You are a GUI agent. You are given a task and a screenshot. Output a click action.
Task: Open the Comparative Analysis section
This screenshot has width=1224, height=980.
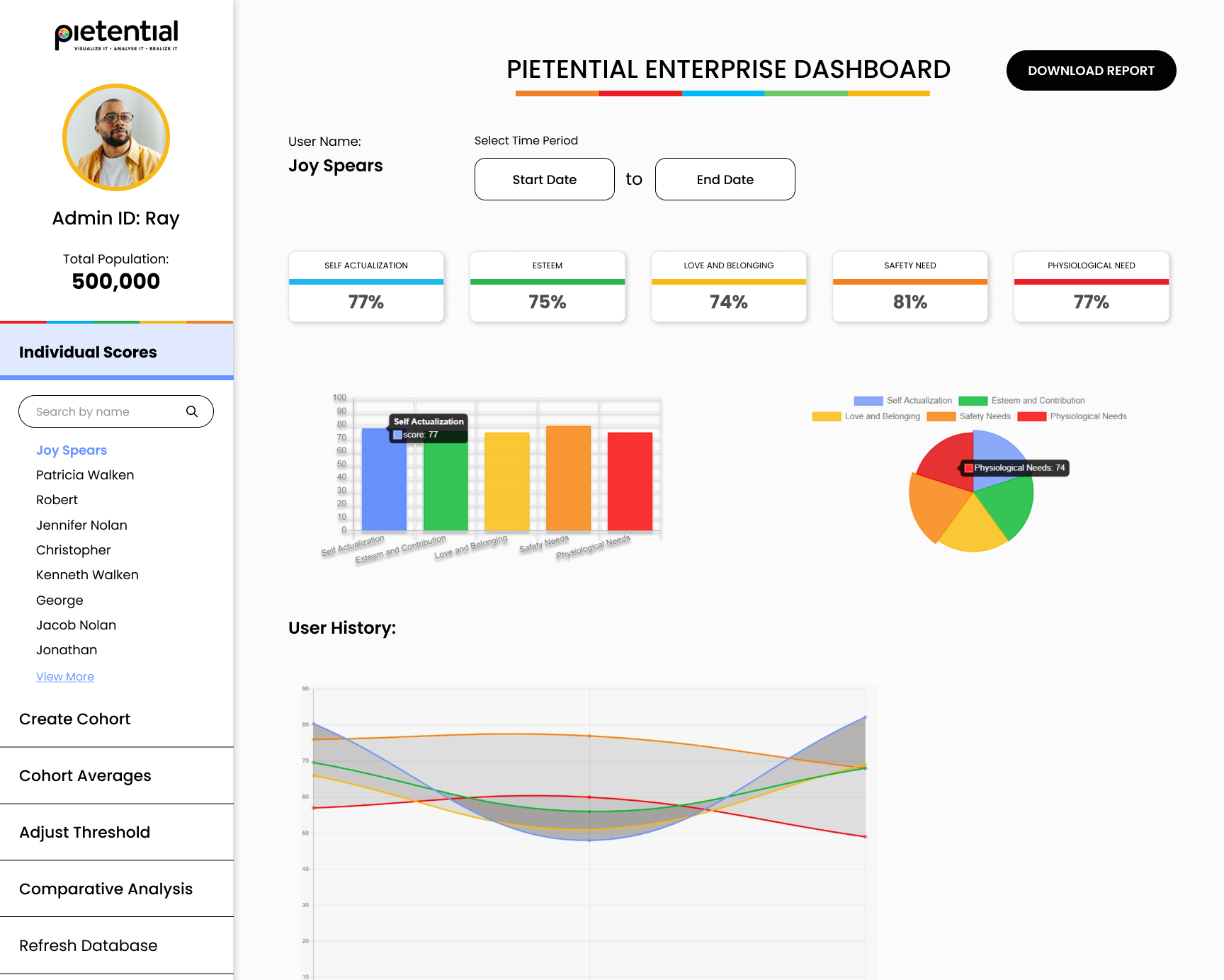(106, 889)
